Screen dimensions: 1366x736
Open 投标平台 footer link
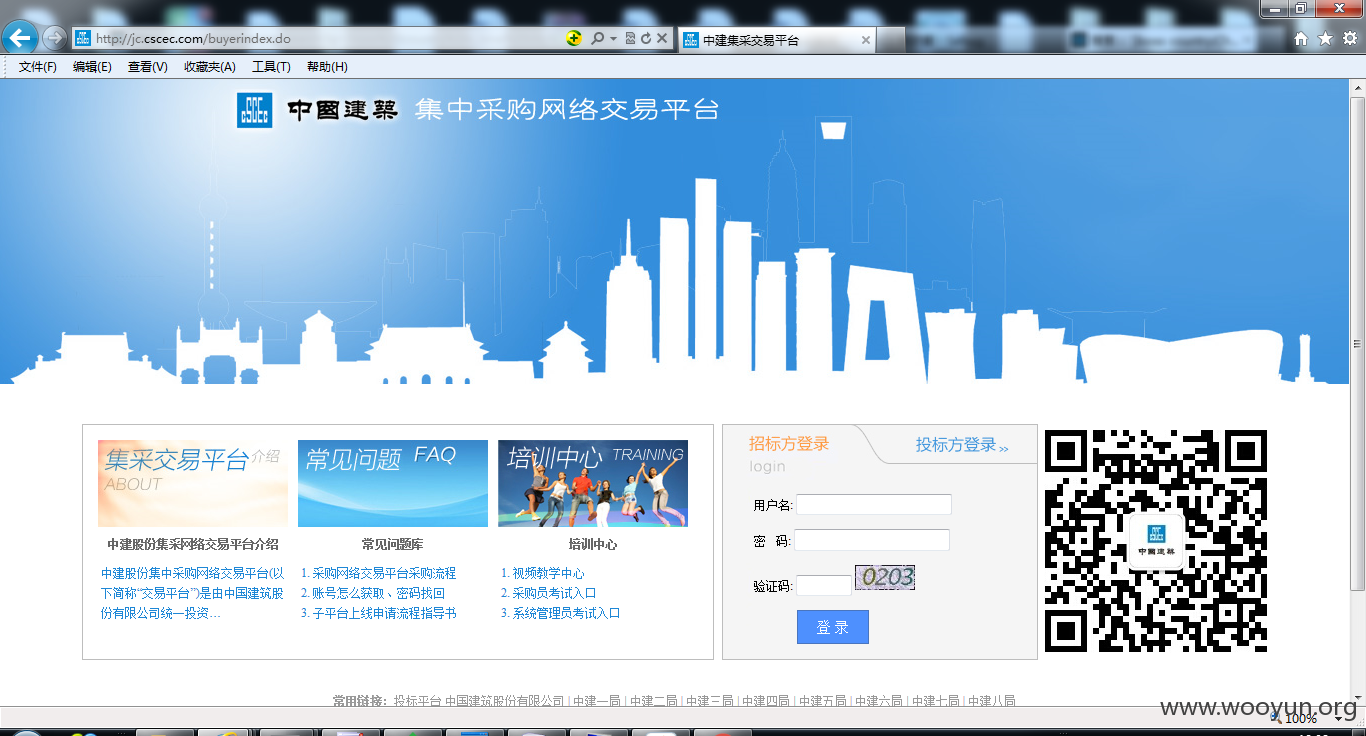click(x=417, y=701)
